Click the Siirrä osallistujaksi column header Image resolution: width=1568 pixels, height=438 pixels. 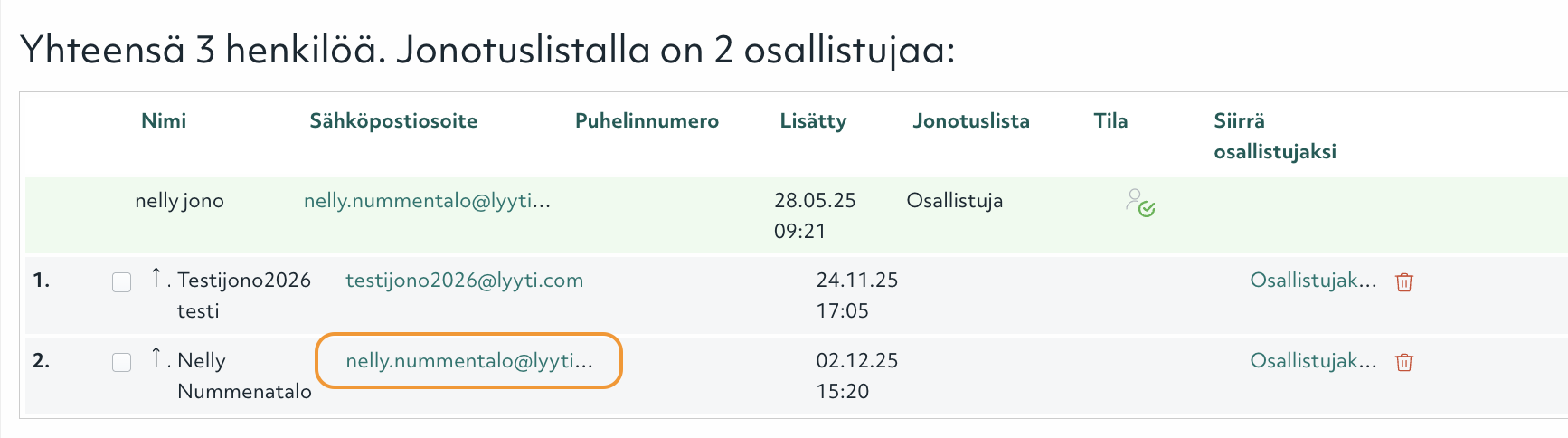(1274, 136)
